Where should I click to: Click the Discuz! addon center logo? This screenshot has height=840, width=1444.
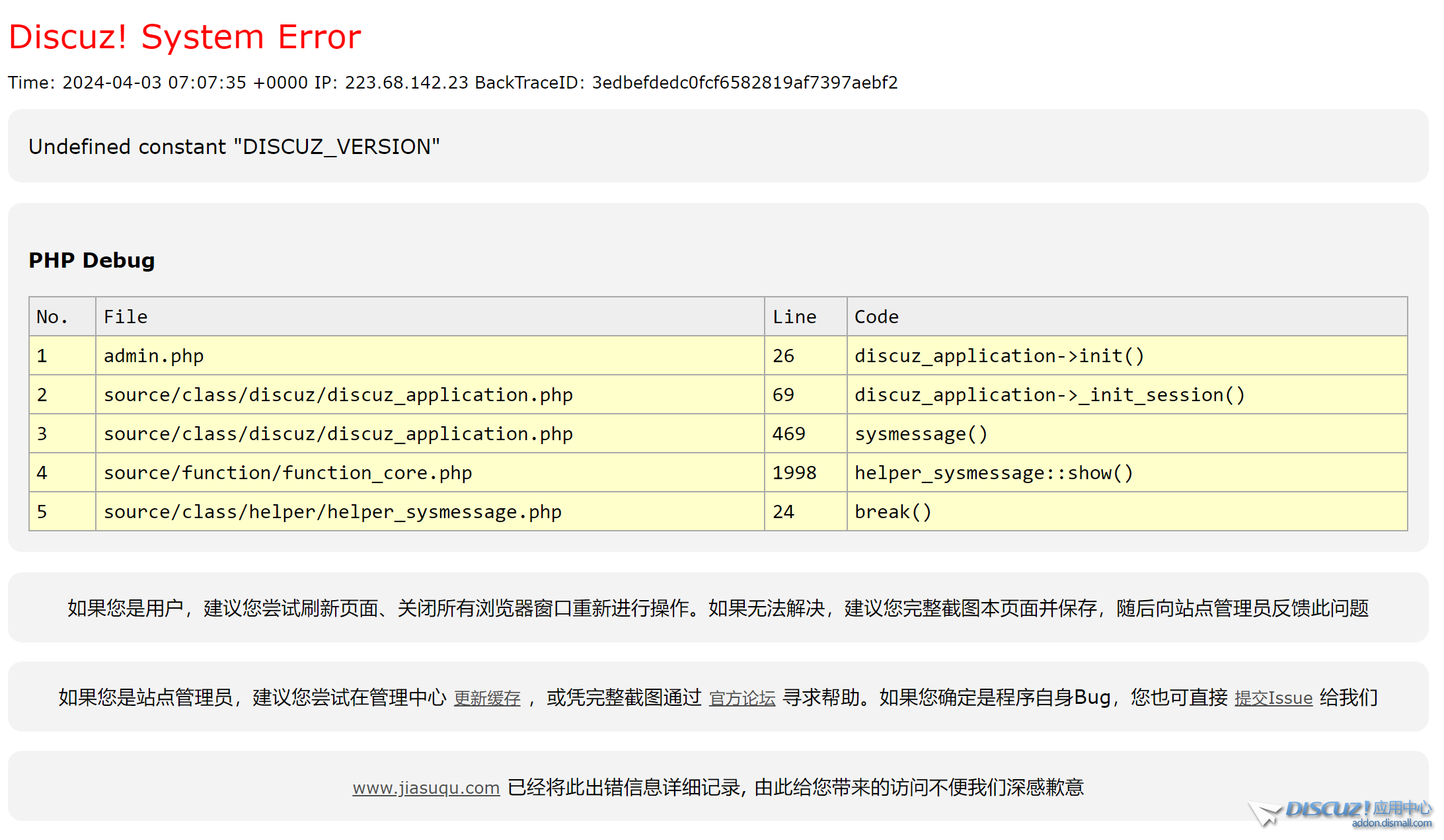tap(1342, 813)
